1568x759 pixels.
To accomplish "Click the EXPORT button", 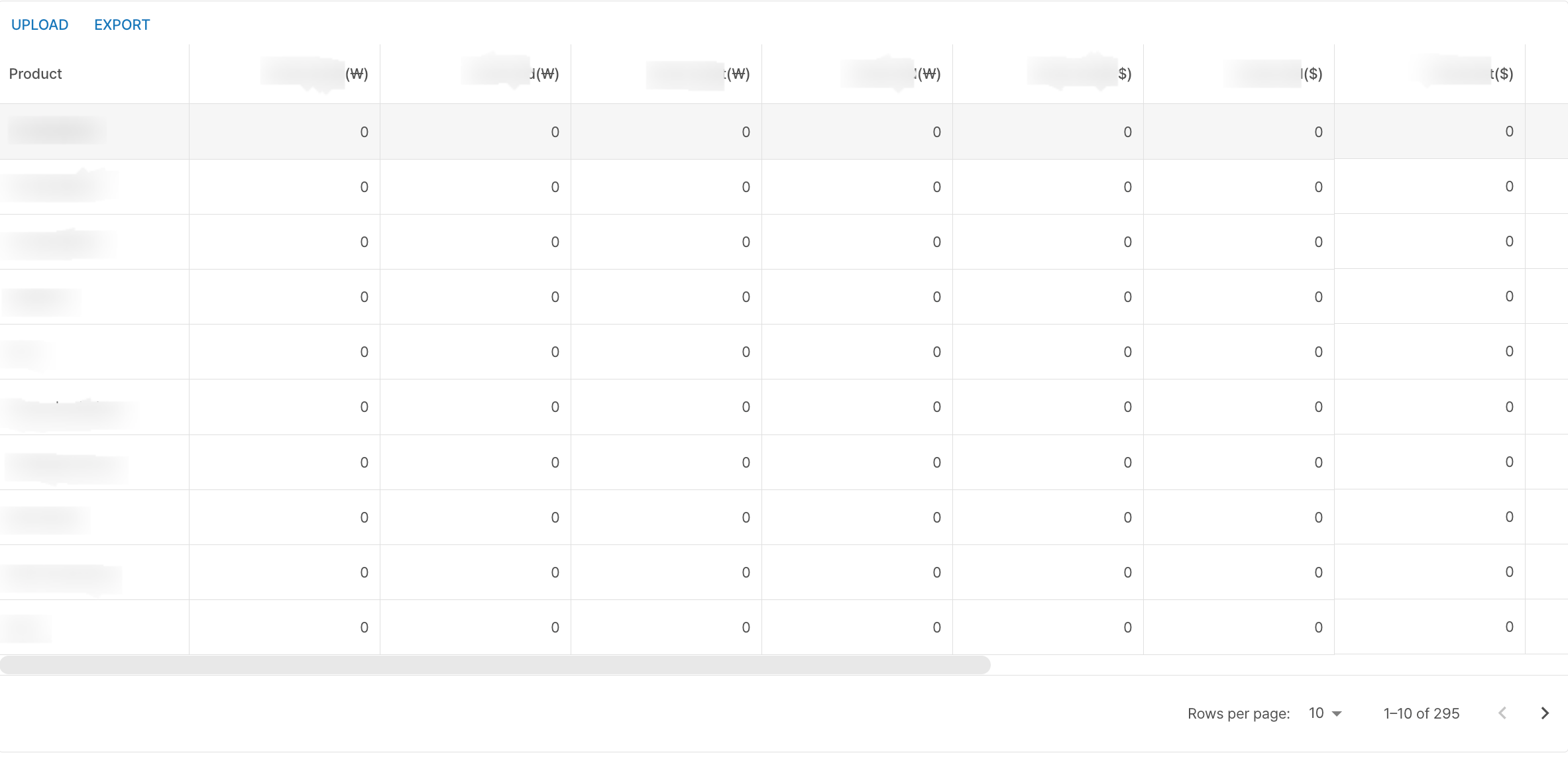I will (122, 25).
